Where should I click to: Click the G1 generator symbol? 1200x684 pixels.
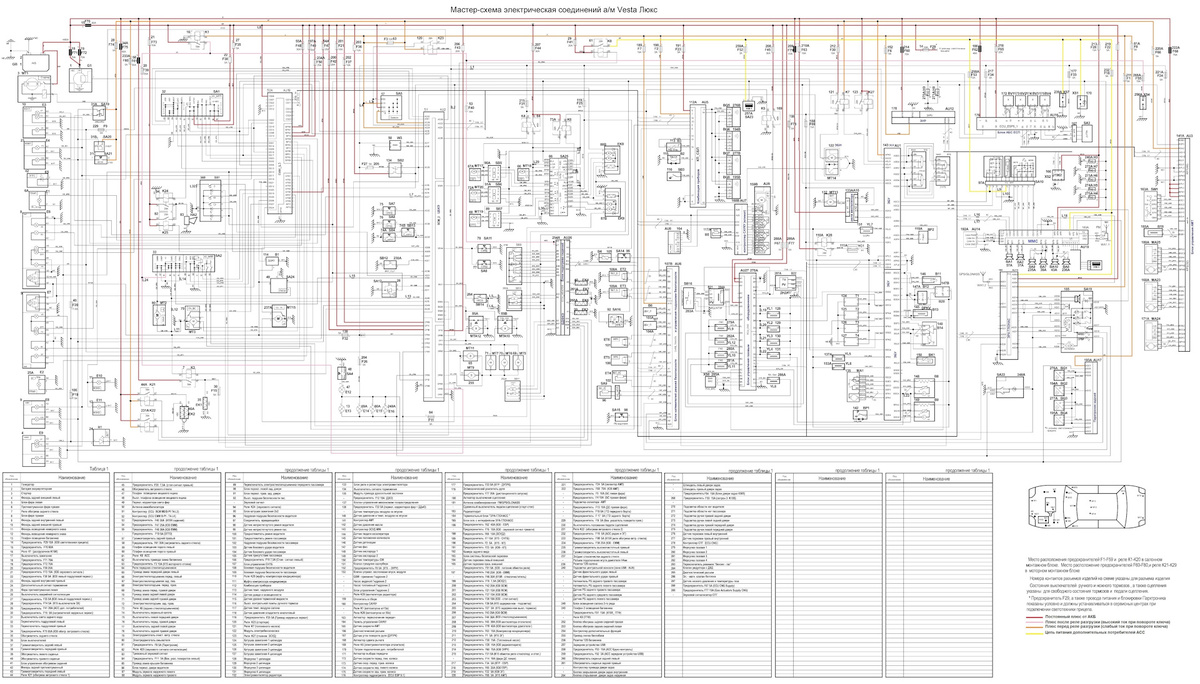click(x=80, y=80)
